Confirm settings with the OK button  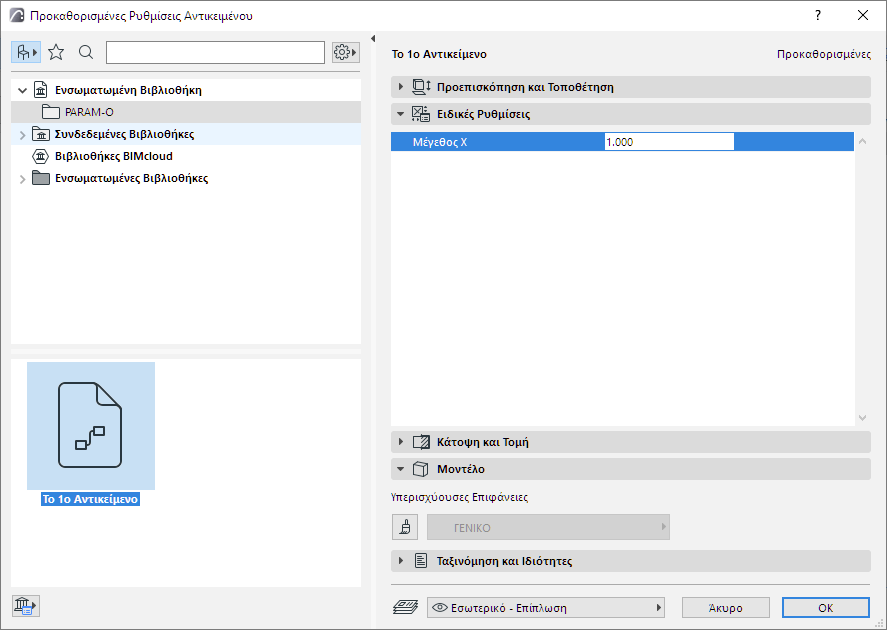(826, 607)
